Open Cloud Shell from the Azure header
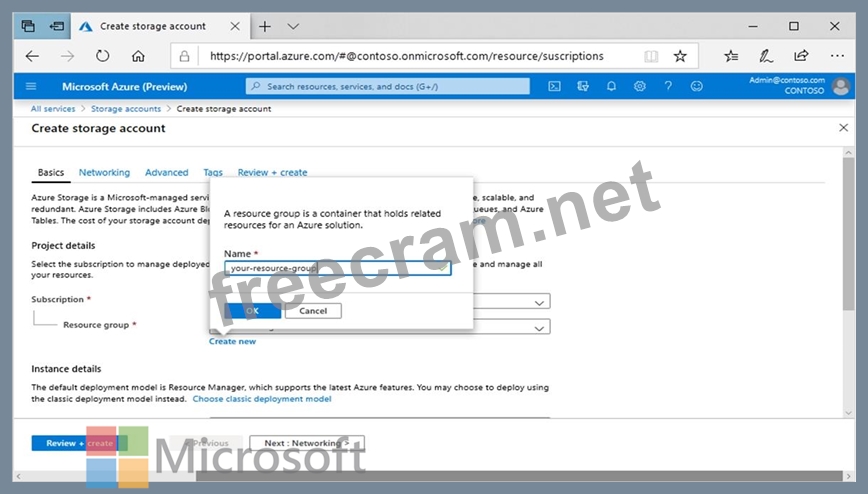This screenshot has height=494, width=868. (554, 86)
